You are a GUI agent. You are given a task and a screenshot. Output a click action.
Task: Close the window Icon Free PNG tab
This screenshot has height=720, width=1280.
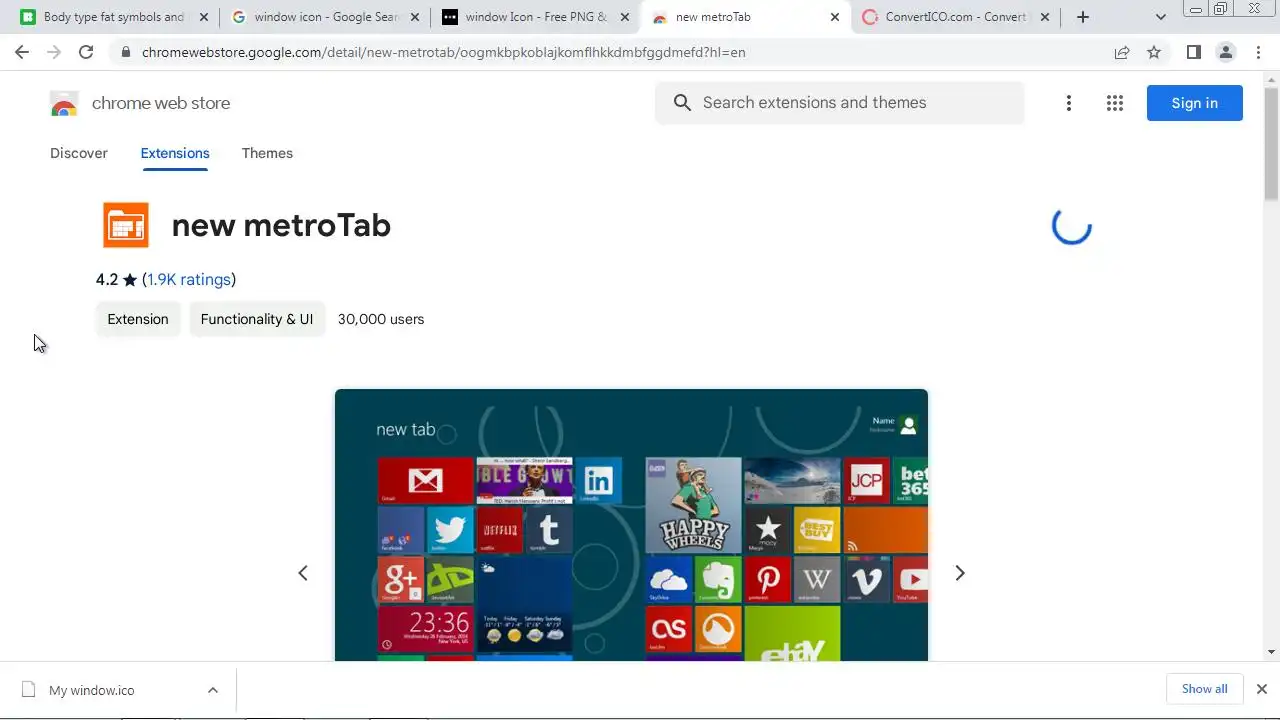[x=625, y=17]
